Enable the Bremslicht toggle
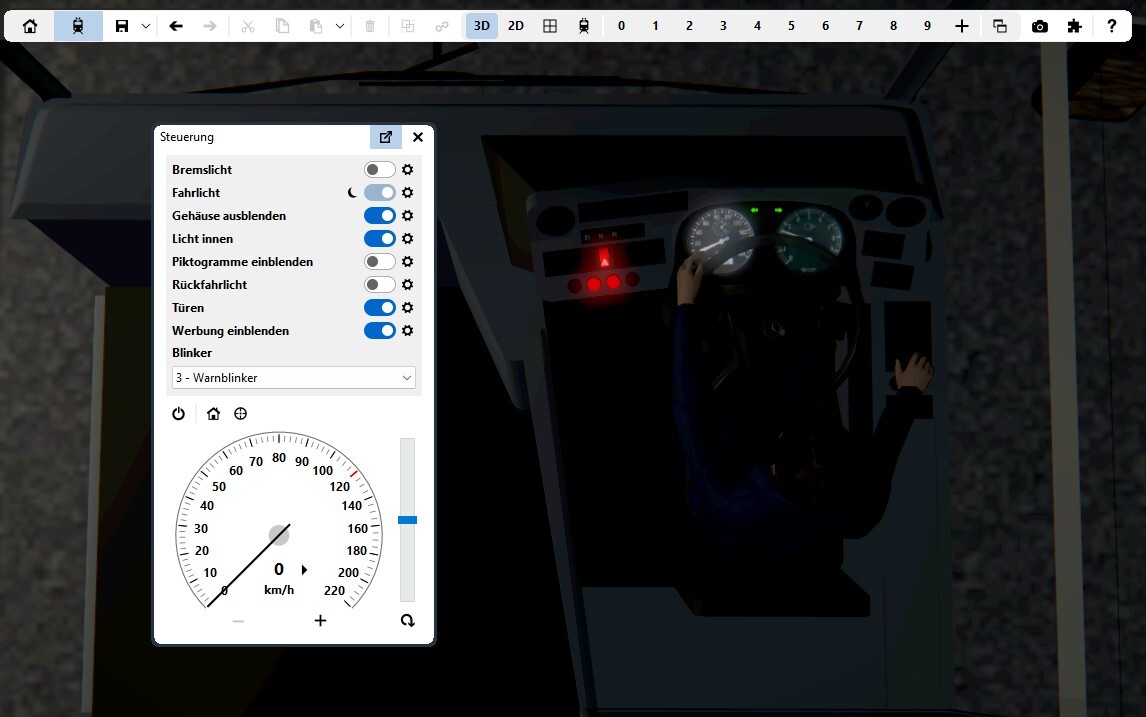 [379, 170]
